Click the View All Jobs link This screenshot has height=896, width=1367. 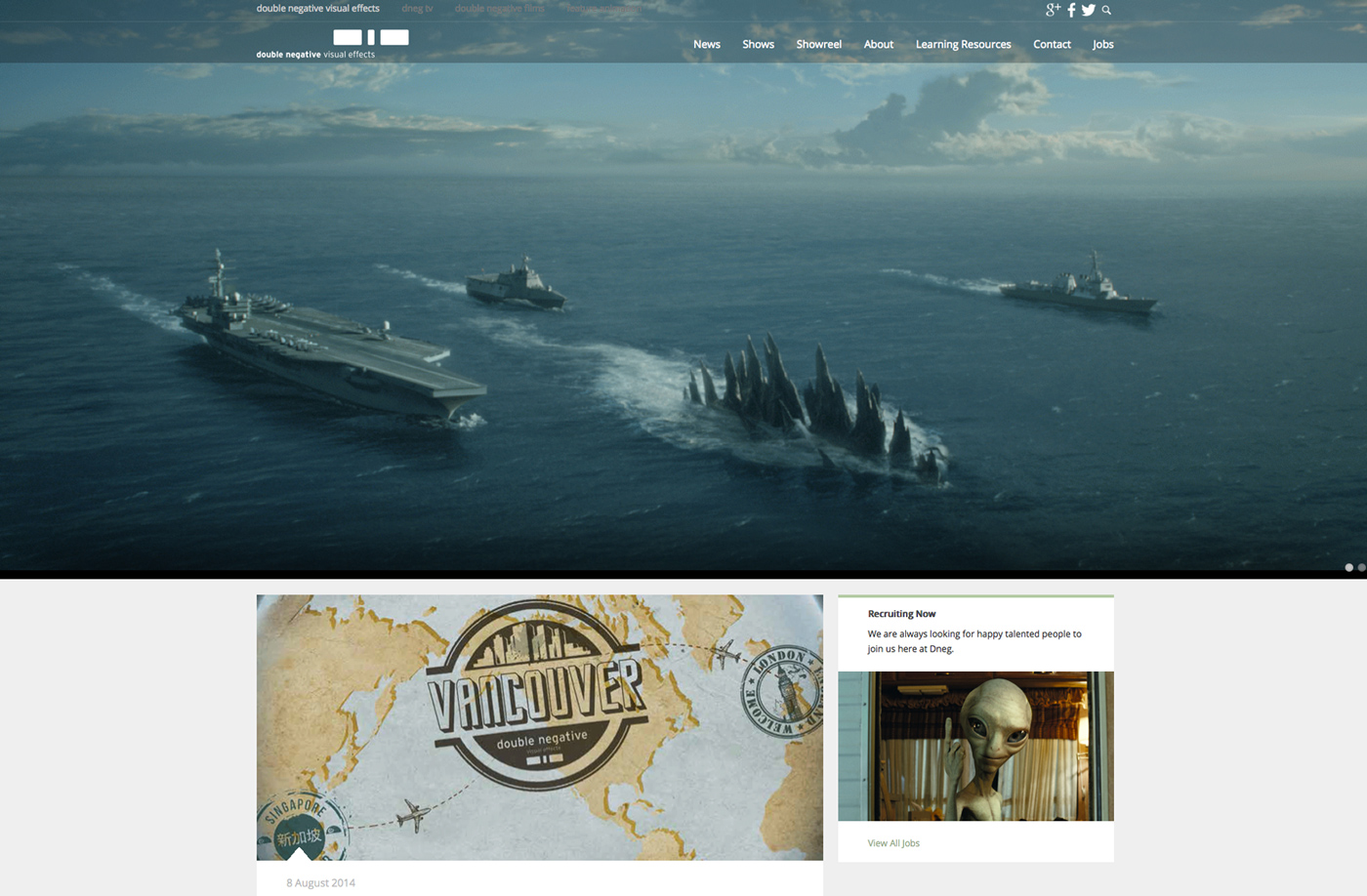click(x=893, y=843)
